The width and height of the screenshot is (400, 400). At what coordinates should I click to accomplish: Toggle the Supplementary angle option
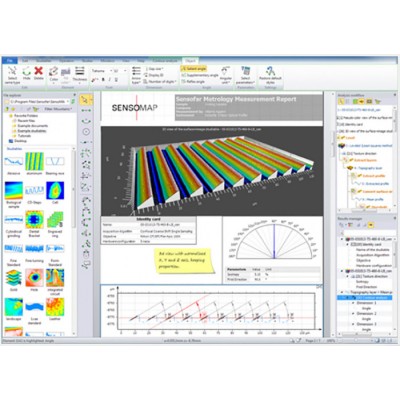point(200,75)
